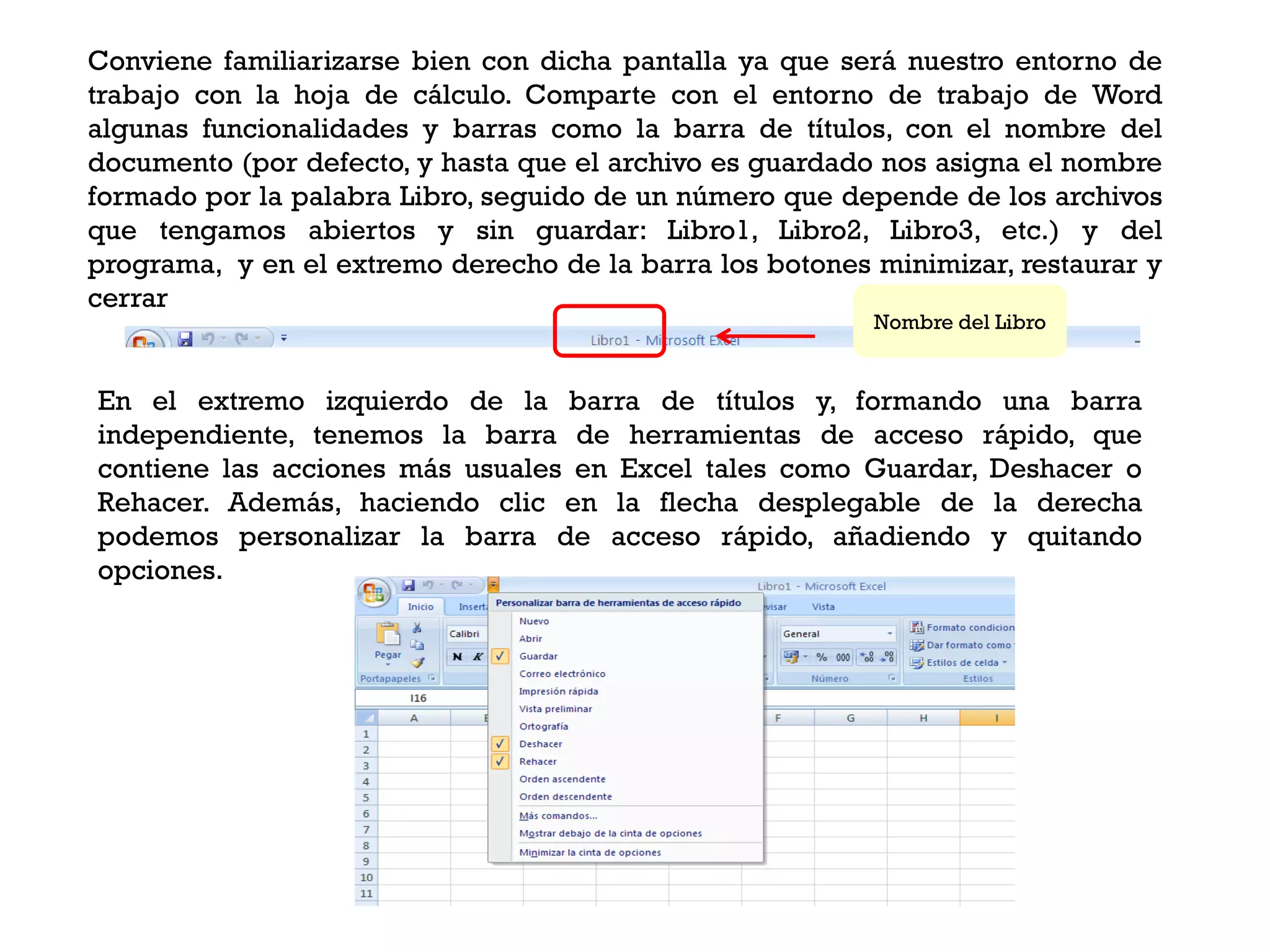Click Dar formato como tabla button

click(x=962, y=645)
